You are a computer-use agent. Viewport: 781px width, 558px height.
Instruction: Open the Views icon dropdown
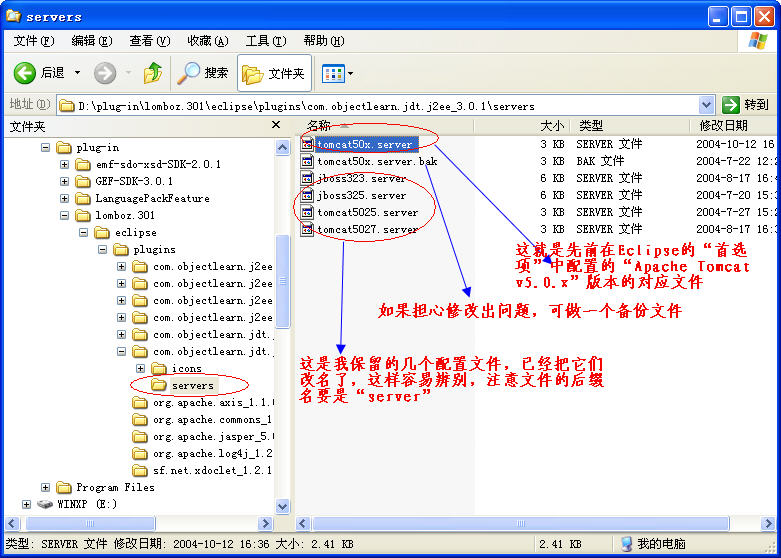tap(337, 73)
